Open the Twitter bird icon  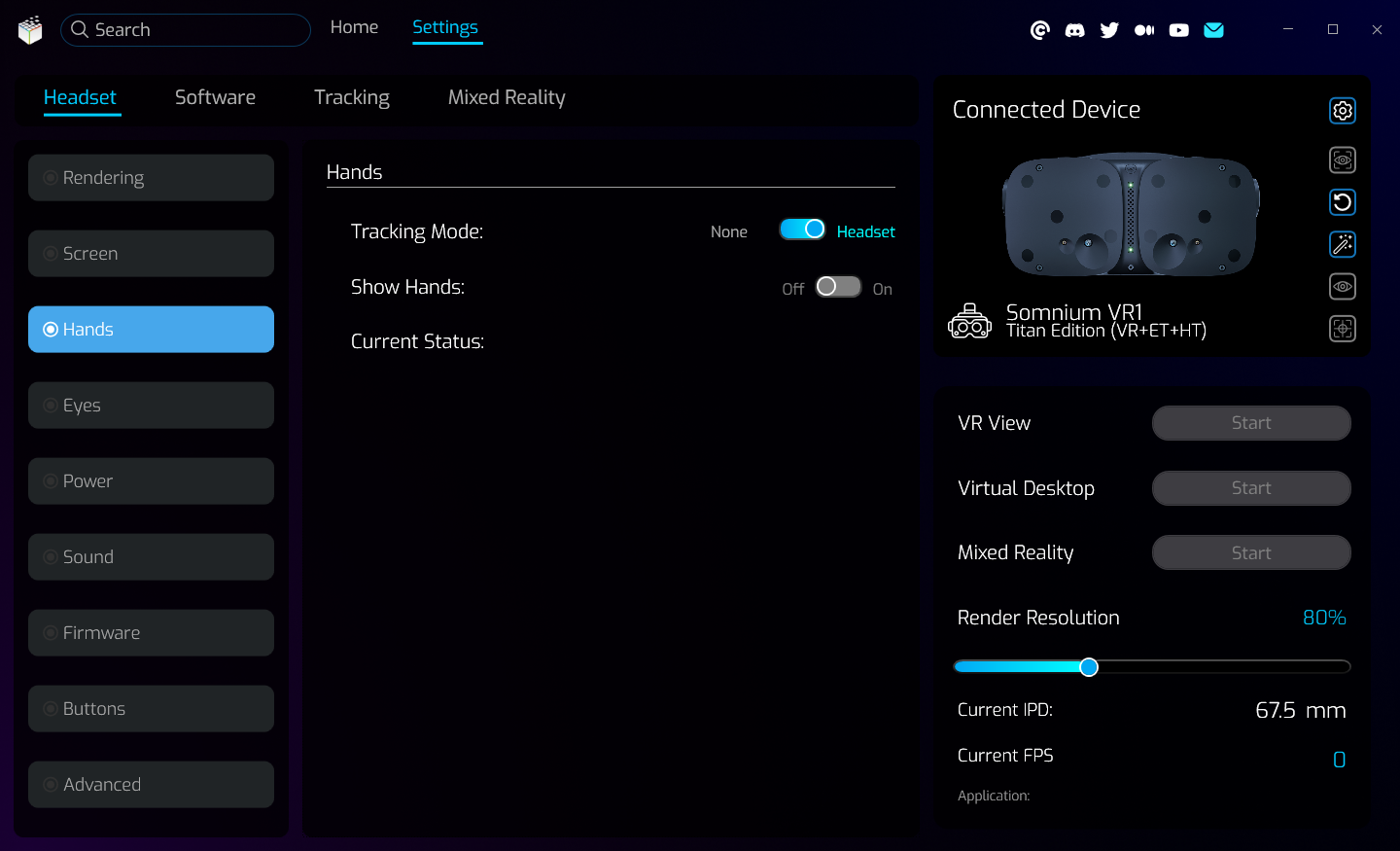(x=1109, y=30)
